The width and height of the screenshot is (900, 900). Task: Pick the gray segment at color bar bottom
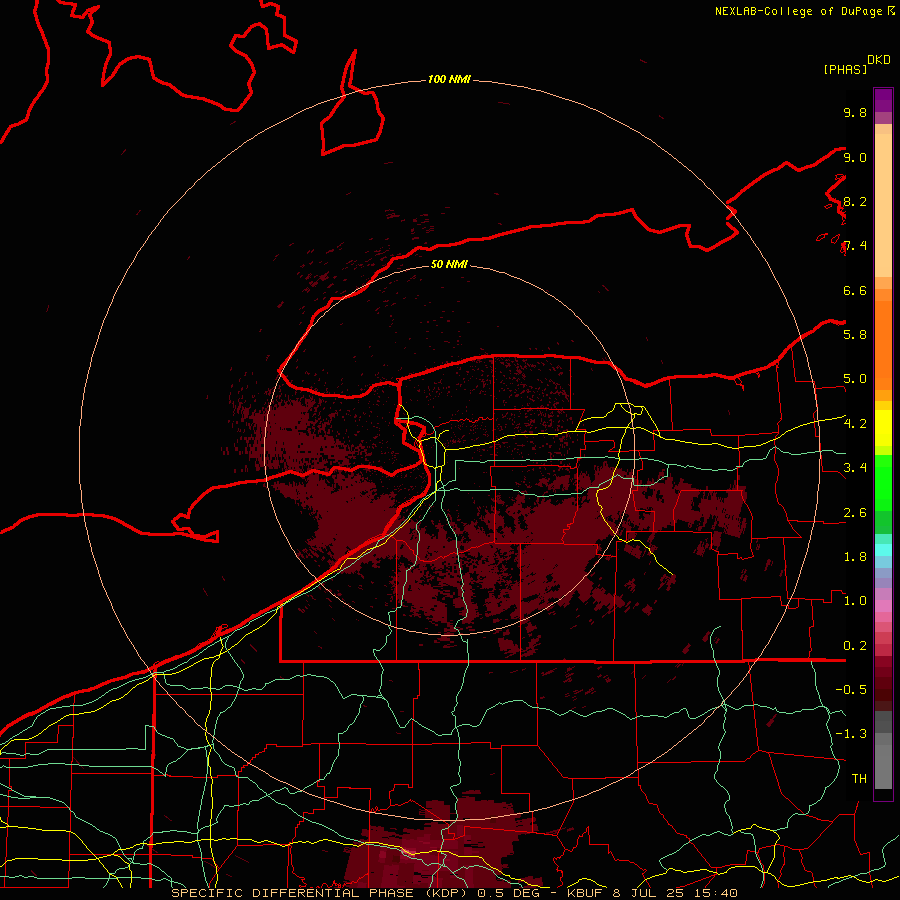coord(883,761)
